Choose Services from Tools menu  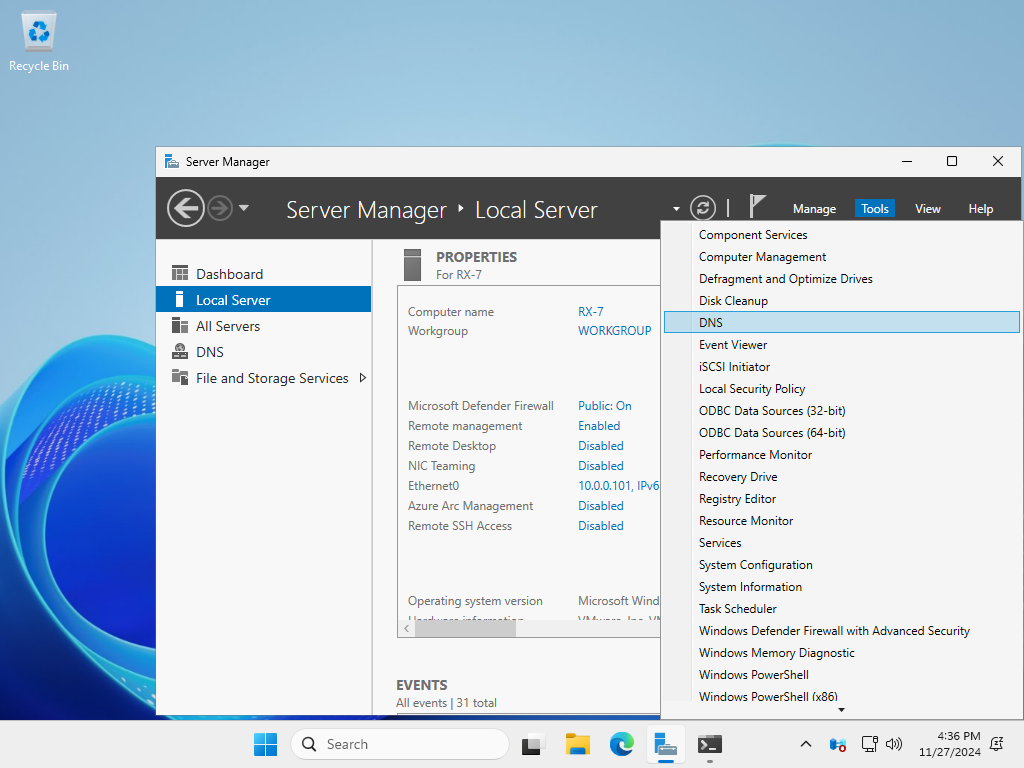pos(841,543)
